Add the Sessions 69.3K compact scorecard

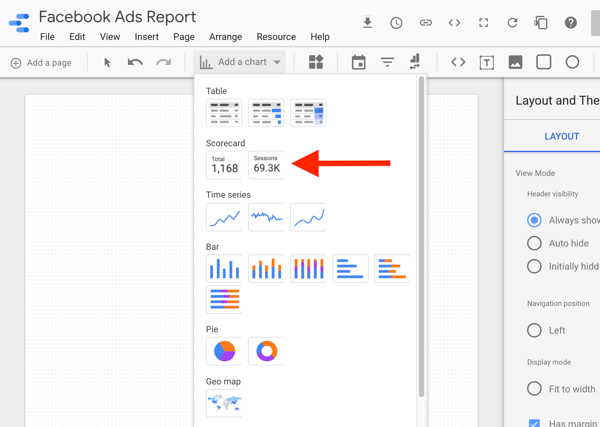click(266, 165)
